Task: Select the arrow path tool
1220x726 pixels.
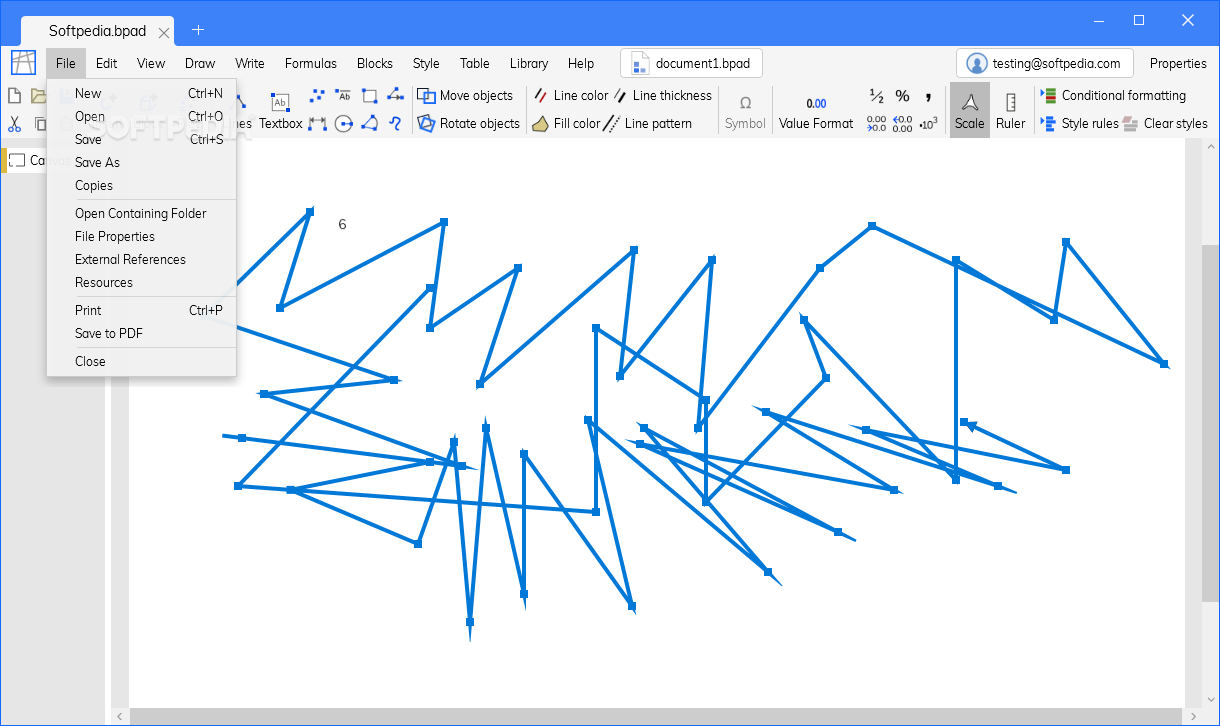Action: [395, 96]
